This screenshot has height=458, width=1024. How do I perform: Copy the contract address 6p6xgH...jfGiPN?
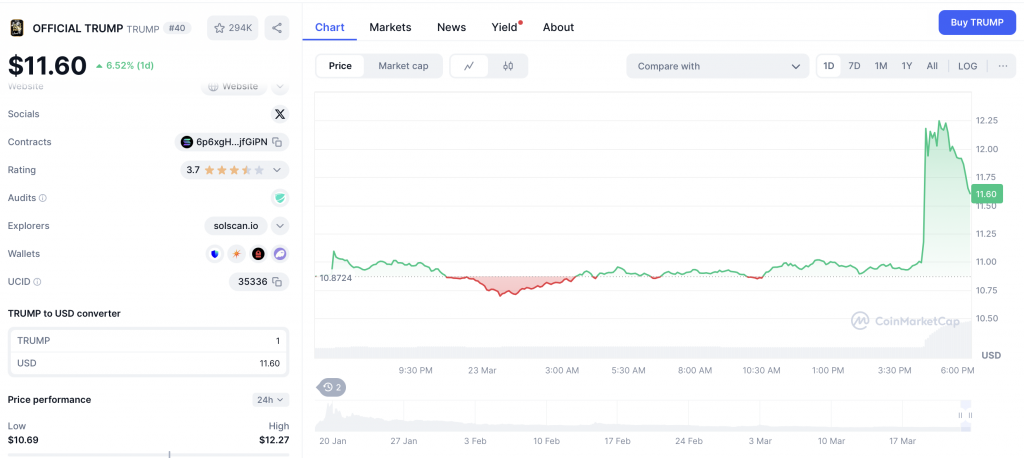click(x=277, y=142)
